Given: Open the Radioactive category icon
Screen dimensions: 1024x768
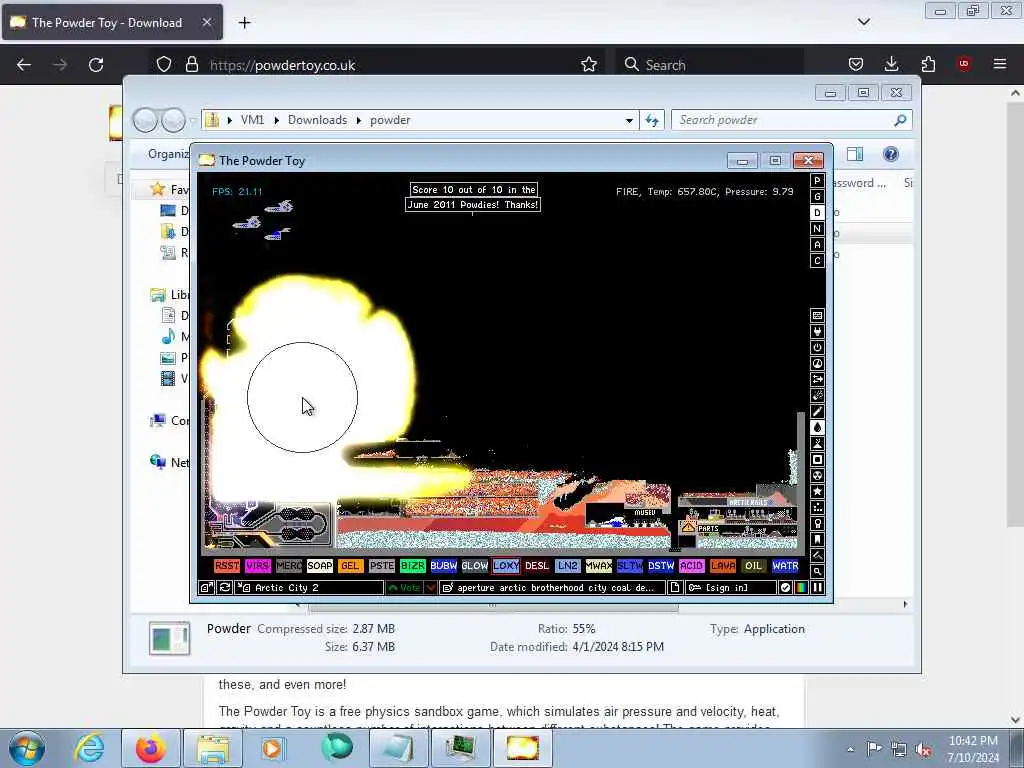Looking at the screenshot, I should pyautogui.click(x=817, y=475).
